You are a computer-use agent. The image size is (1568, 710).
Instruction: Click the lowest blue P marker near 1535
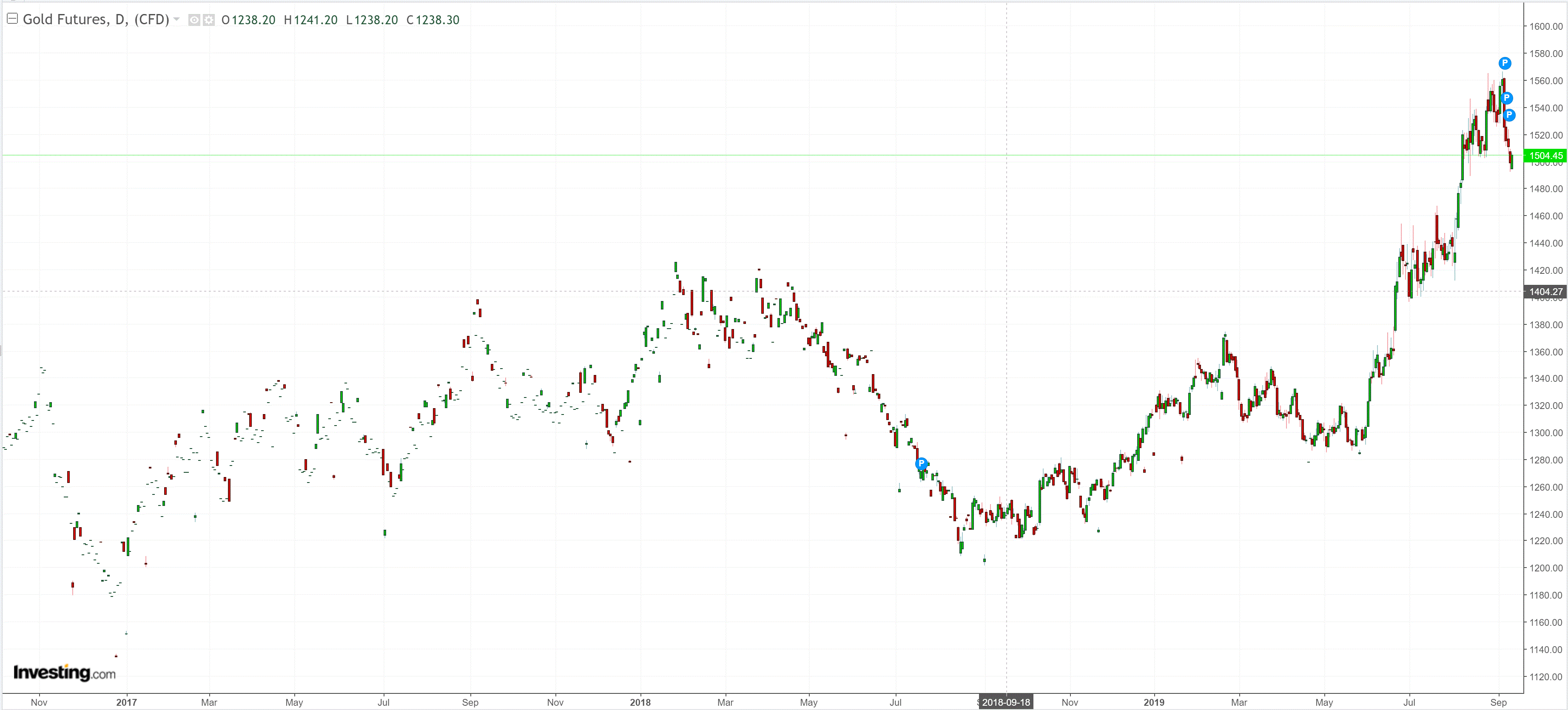point(1509,115)
